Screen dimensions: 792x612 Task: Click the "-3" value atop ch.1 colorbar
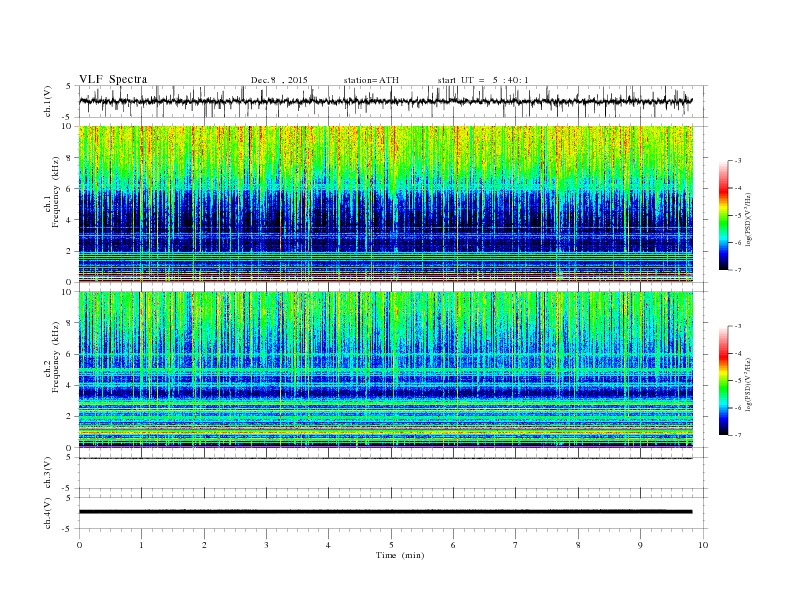coord(737,161)
